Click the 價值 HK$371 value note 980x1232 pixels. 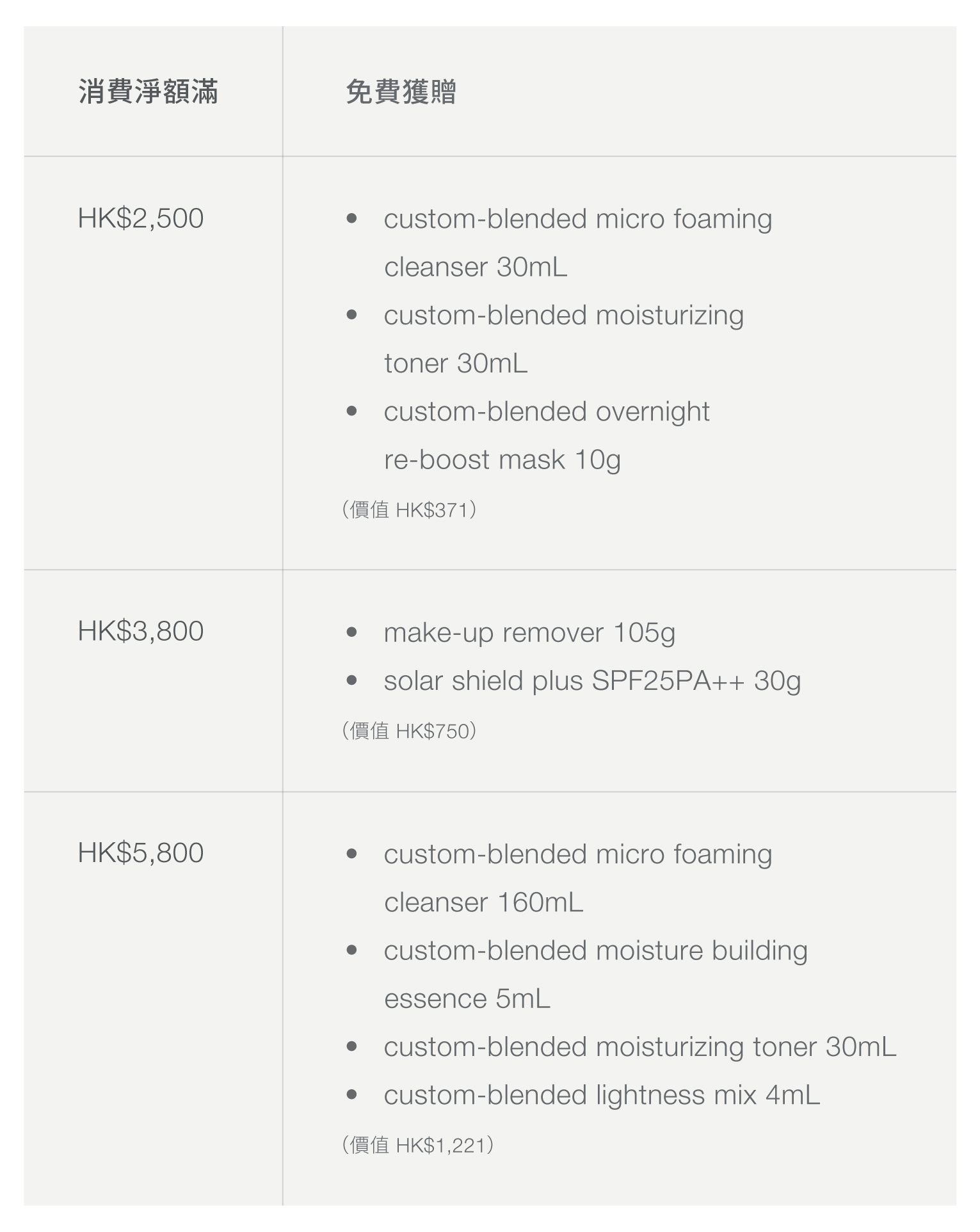pos(409,510)
